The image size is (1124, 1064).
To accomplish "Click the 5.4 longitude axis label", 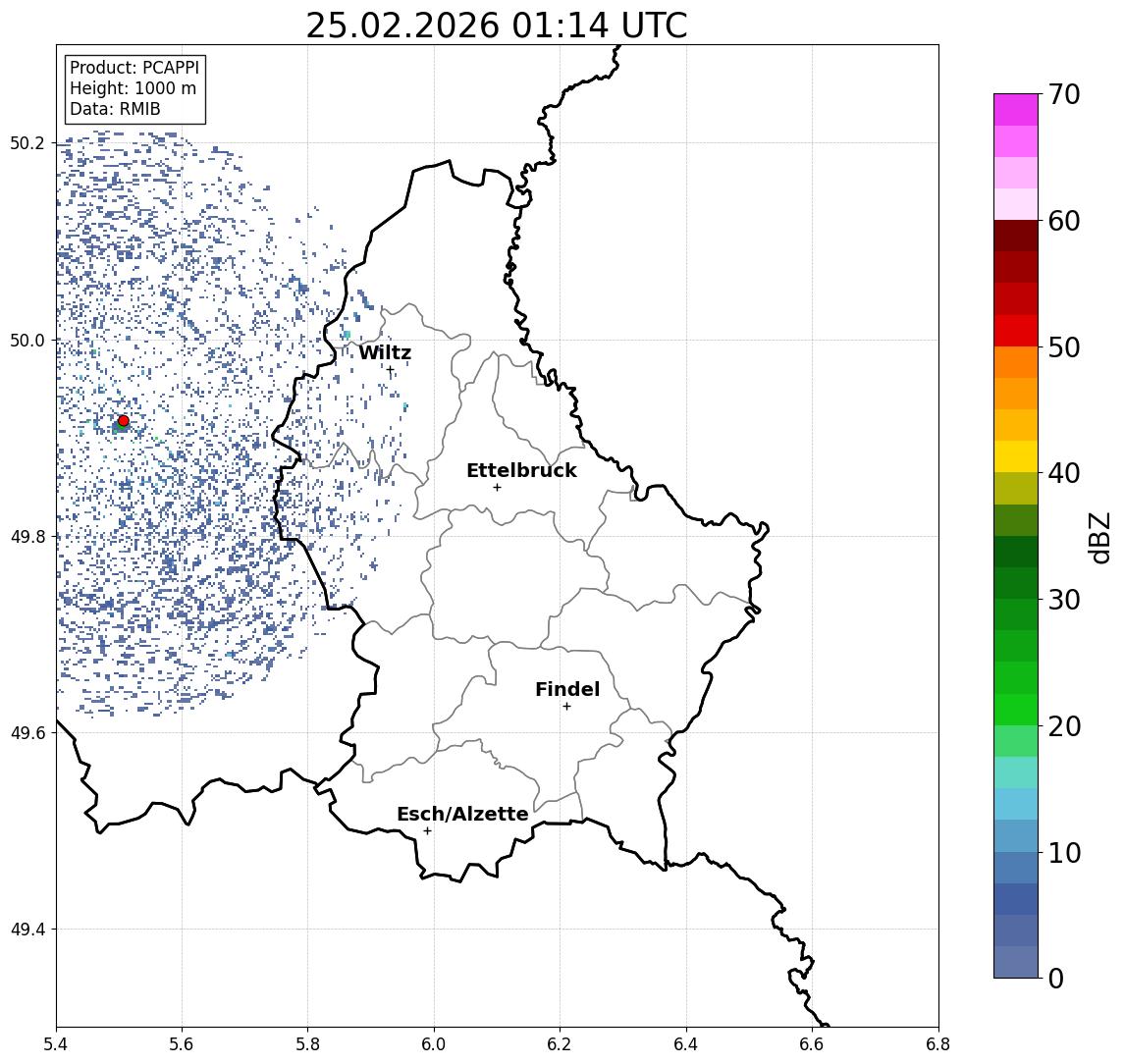I will click(56, 1044).
